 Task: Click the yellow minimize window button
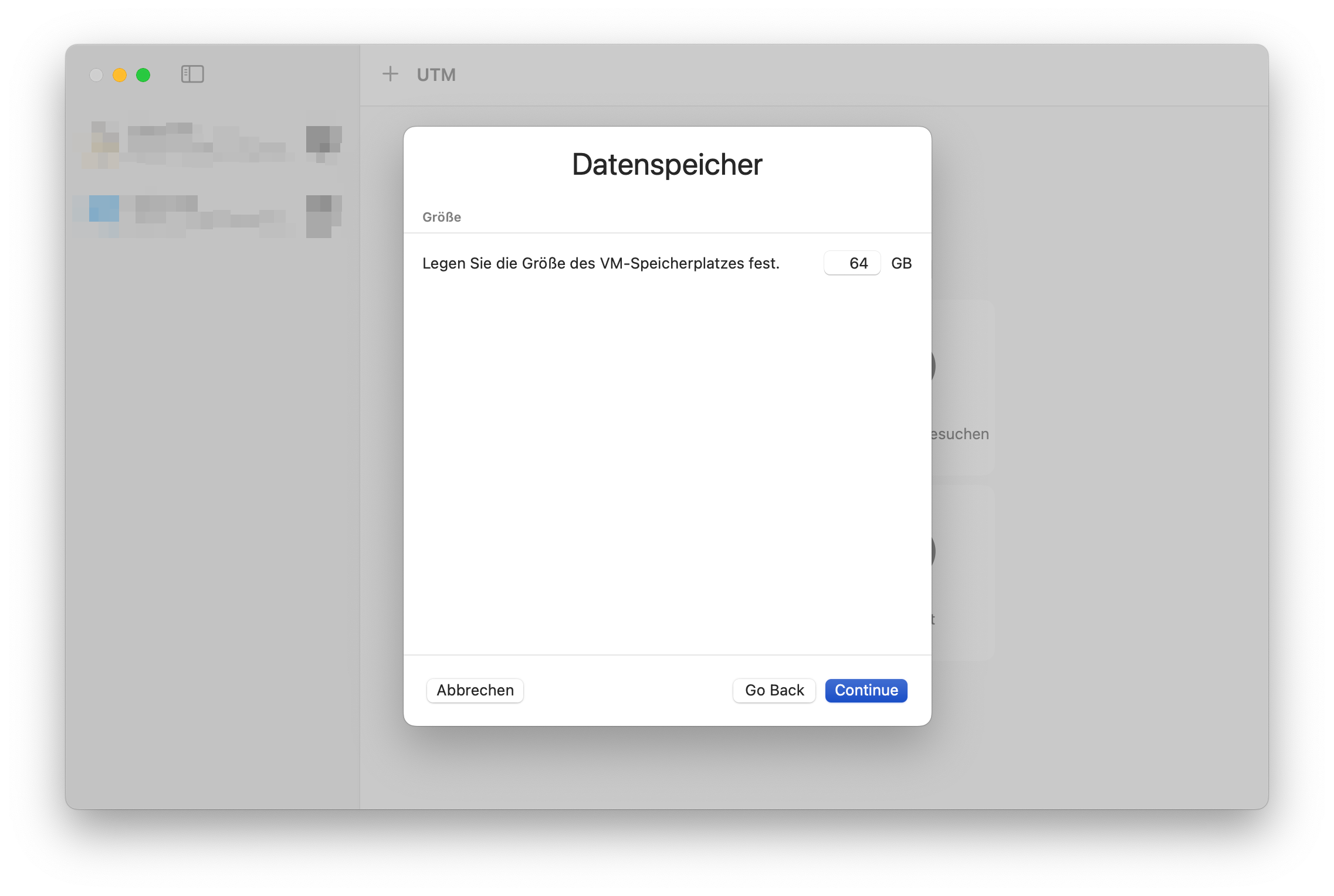point(120,75)
